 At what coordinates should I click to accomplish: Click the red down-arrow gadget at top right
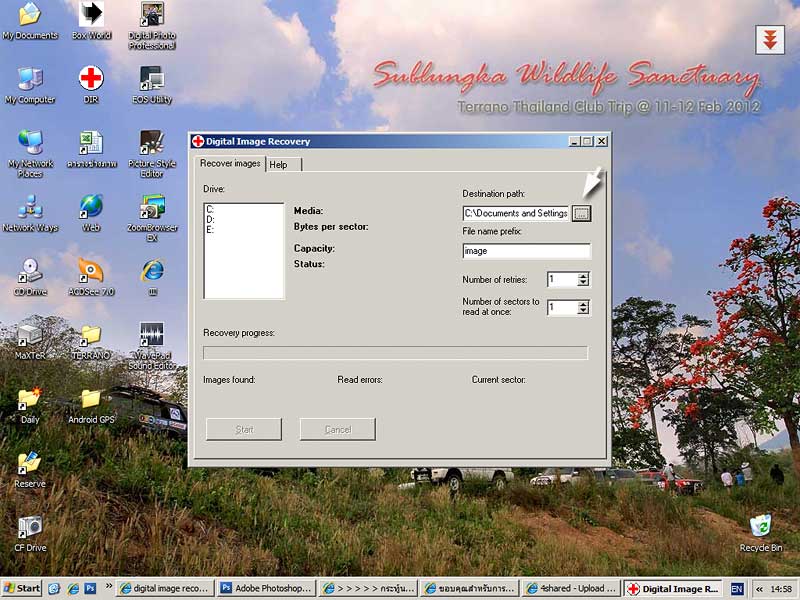[x=769, y=39]
